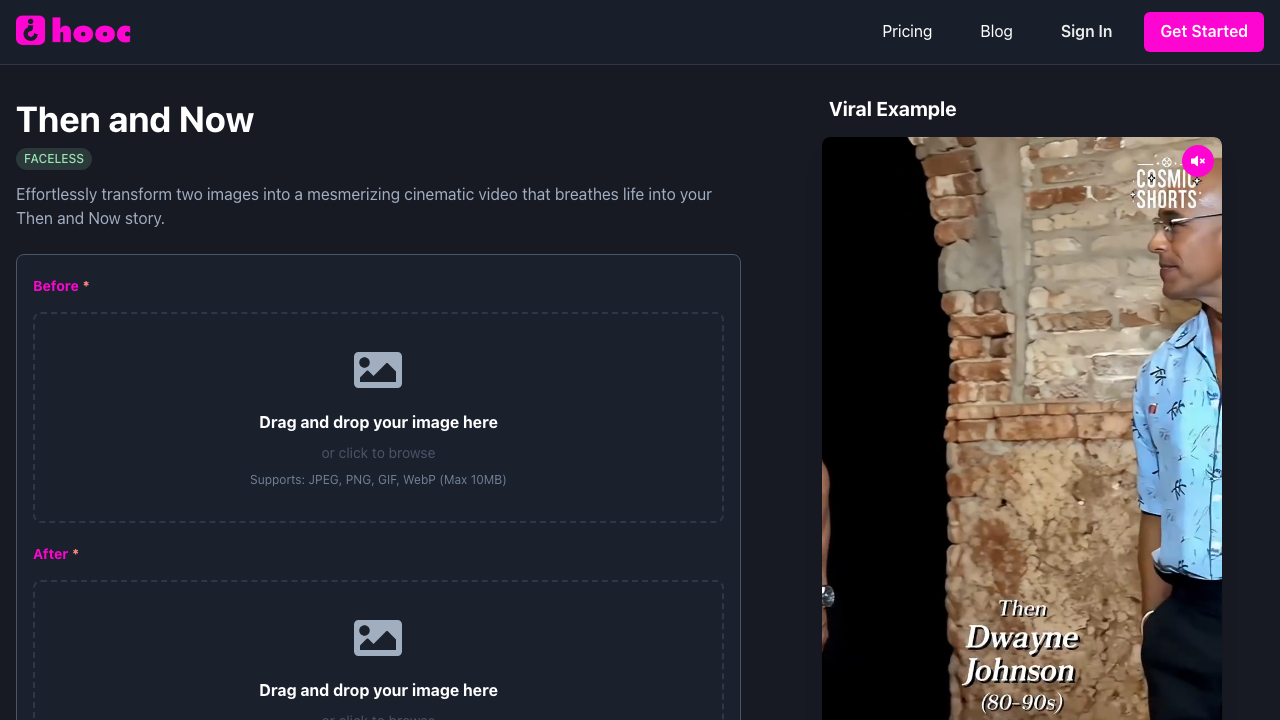Click 'or click to browse' in the Before box

[378, 453]
